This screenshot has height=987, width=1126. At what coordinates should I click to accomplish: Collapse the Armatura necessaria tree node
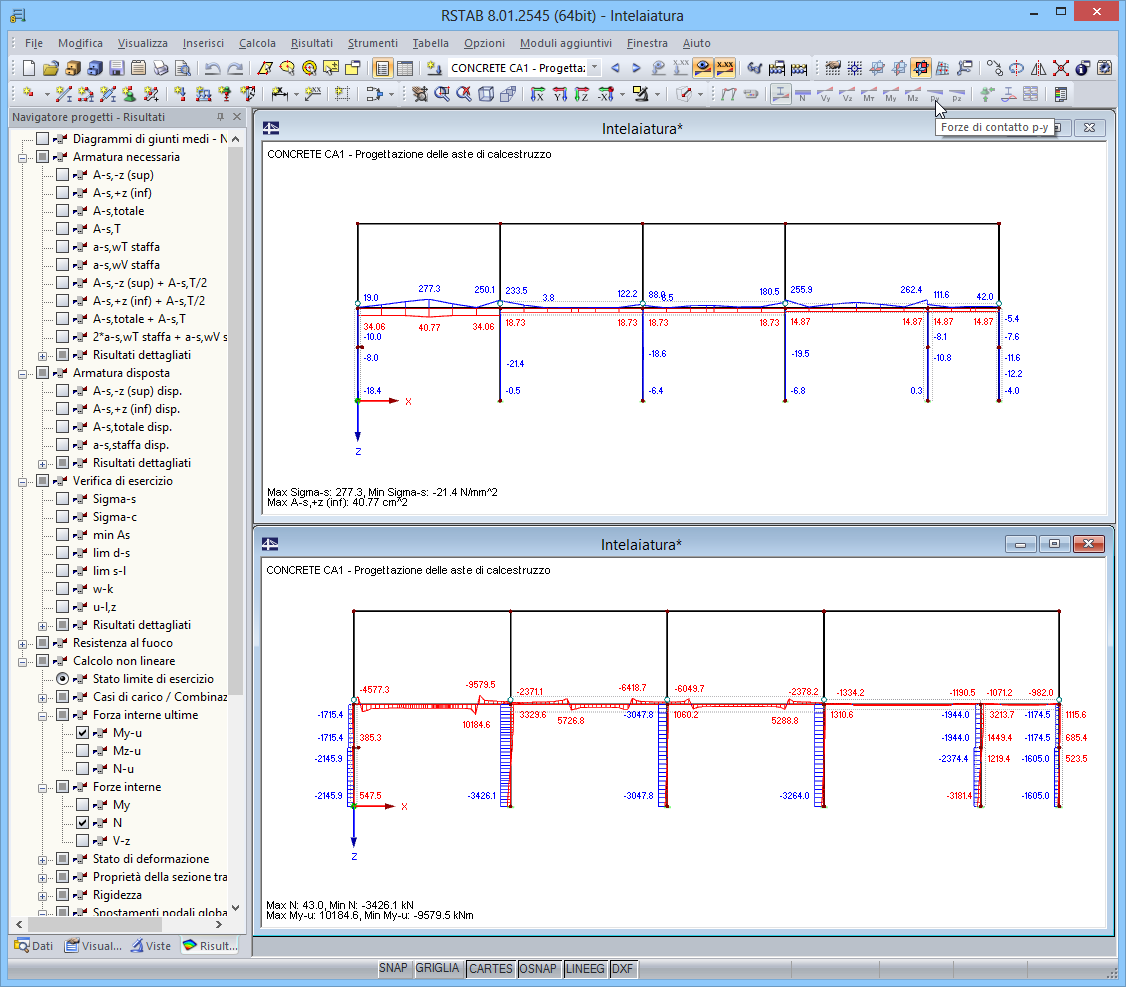click(x=23, y=157)
